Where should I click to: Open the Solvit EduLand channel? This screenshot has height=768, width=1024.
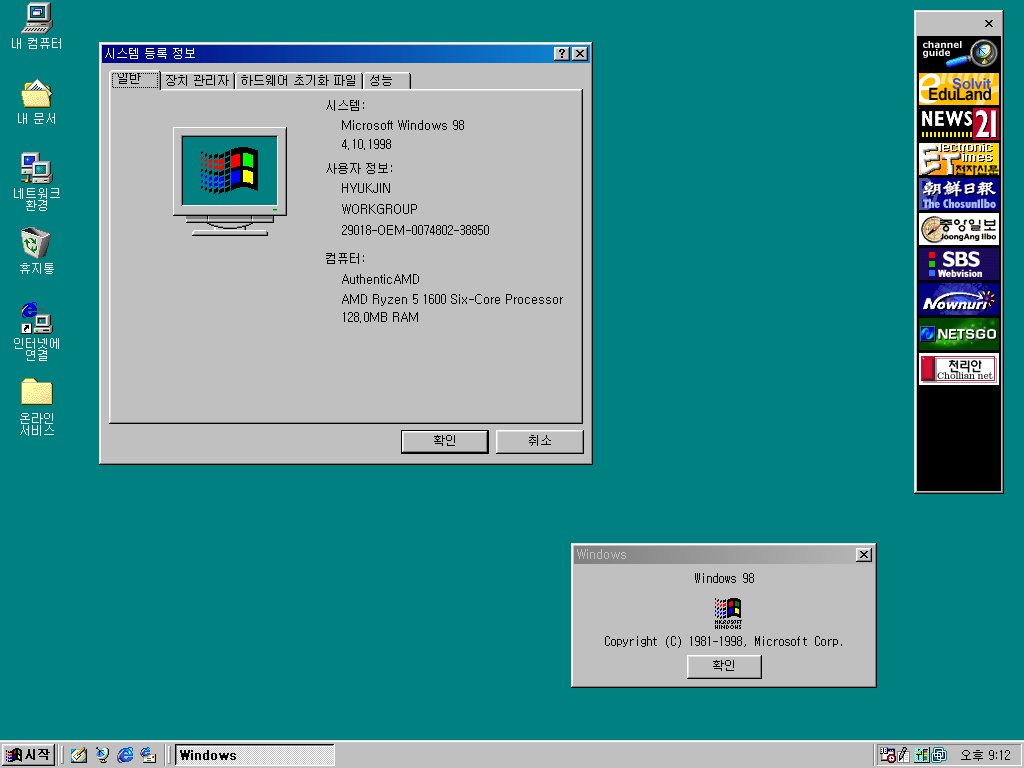click(x=959, y=88)
